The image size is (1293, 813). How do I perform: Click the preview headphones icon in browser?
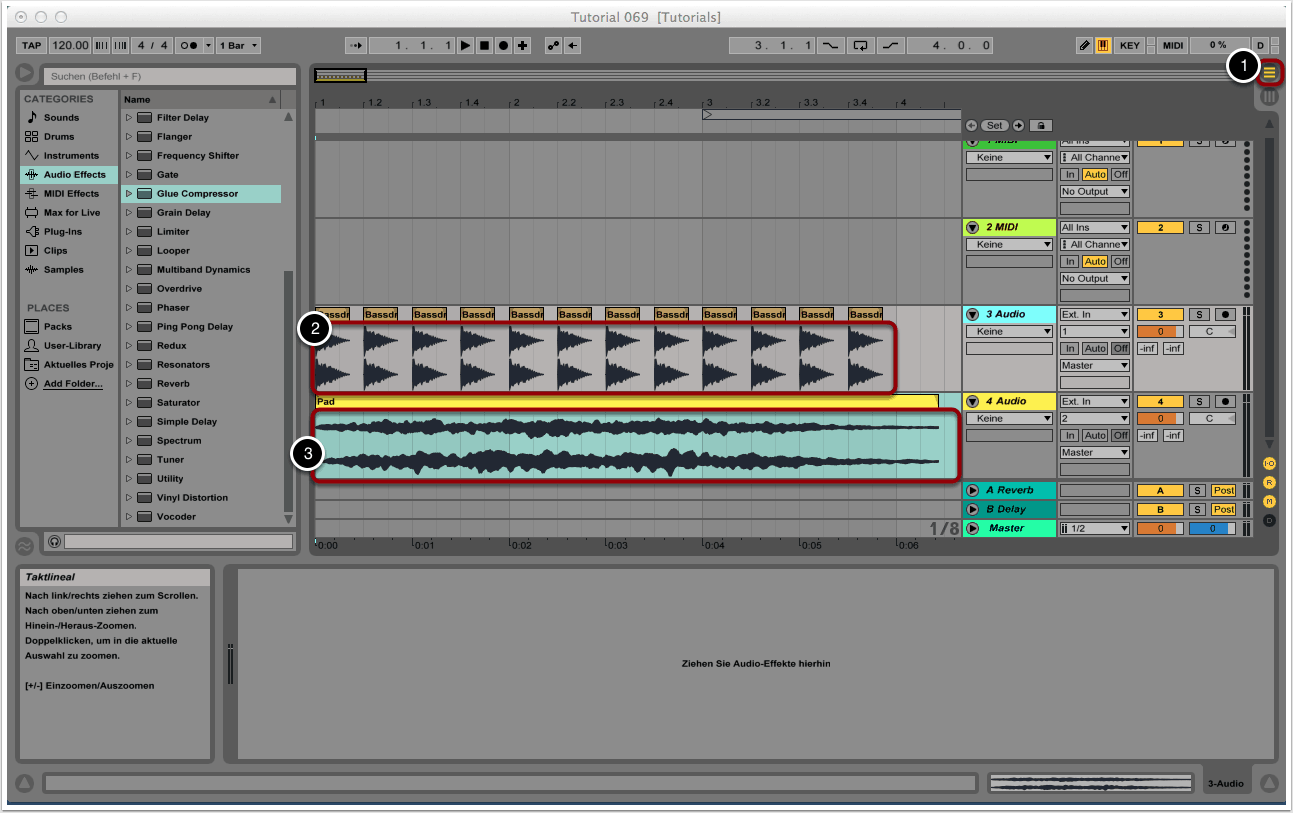tap(54, 541)
